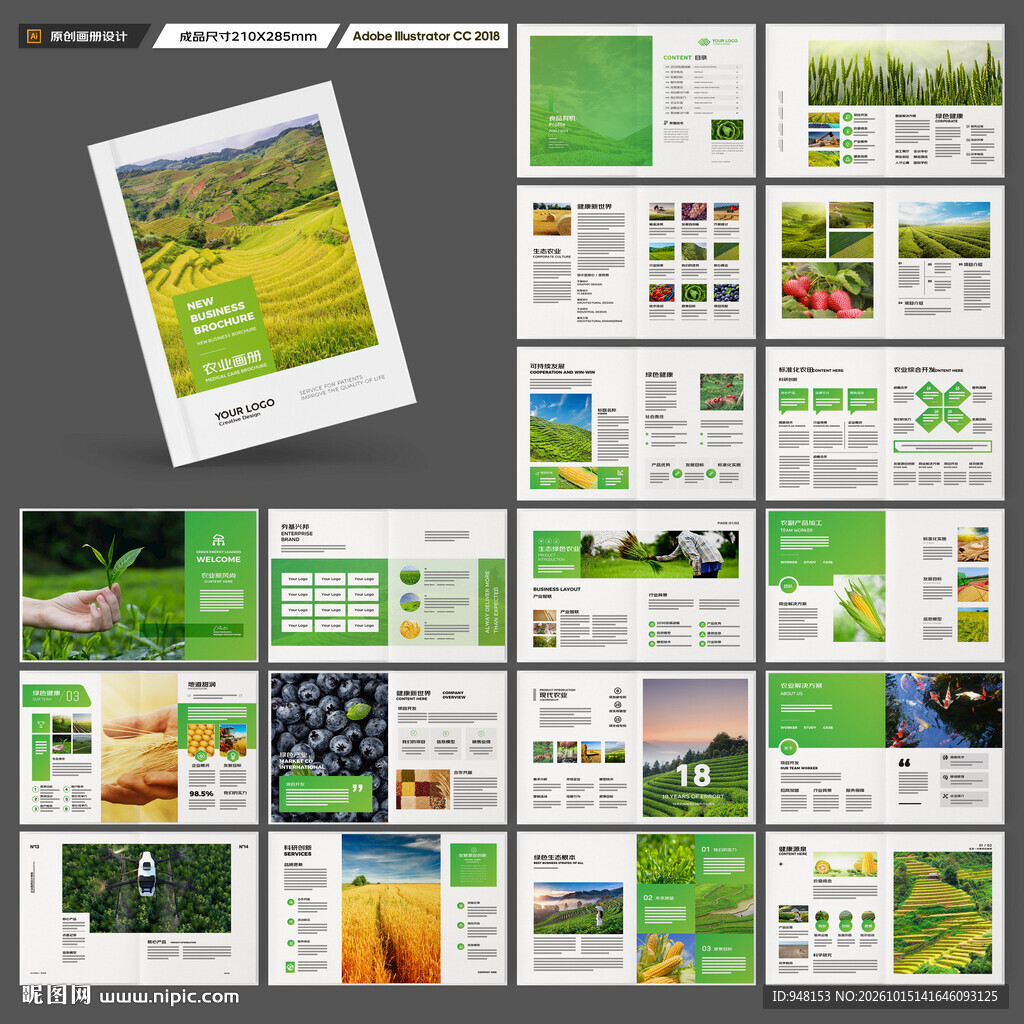Select the 成品尺寸210X285mm label tab
This screenshot has width=1024, height=1024.
pyautogui.click(x=247, y=37)
